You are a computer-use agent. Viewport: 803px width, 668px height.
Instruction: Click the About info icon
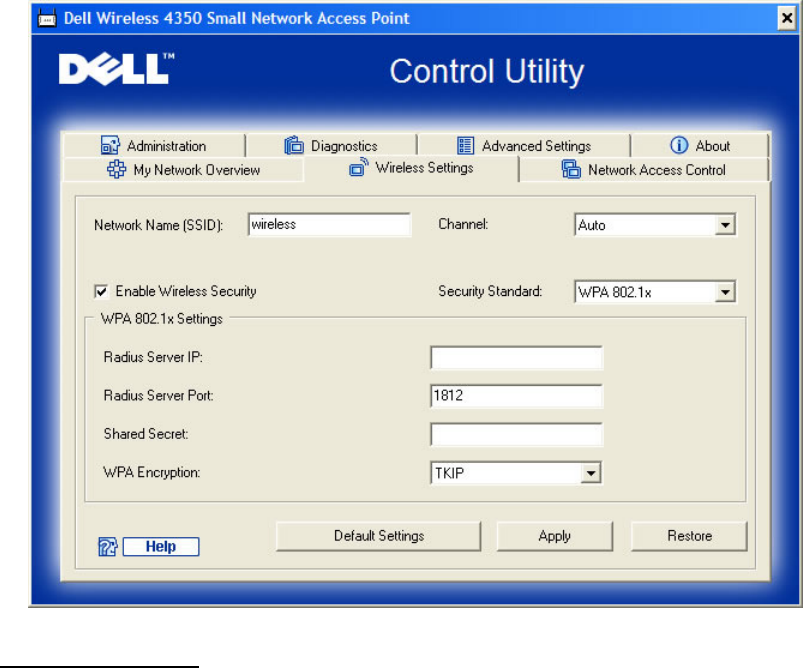click(x=679, y=145)
